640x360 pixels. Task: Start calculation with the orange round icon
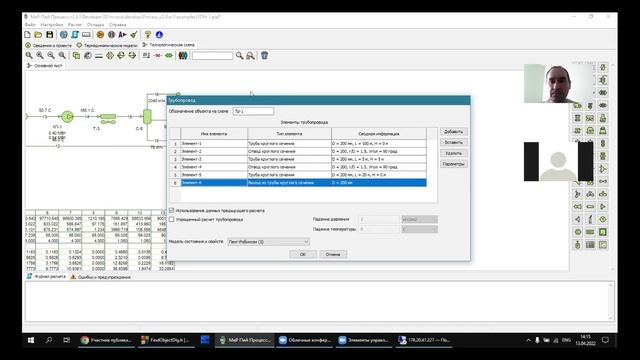100,35
